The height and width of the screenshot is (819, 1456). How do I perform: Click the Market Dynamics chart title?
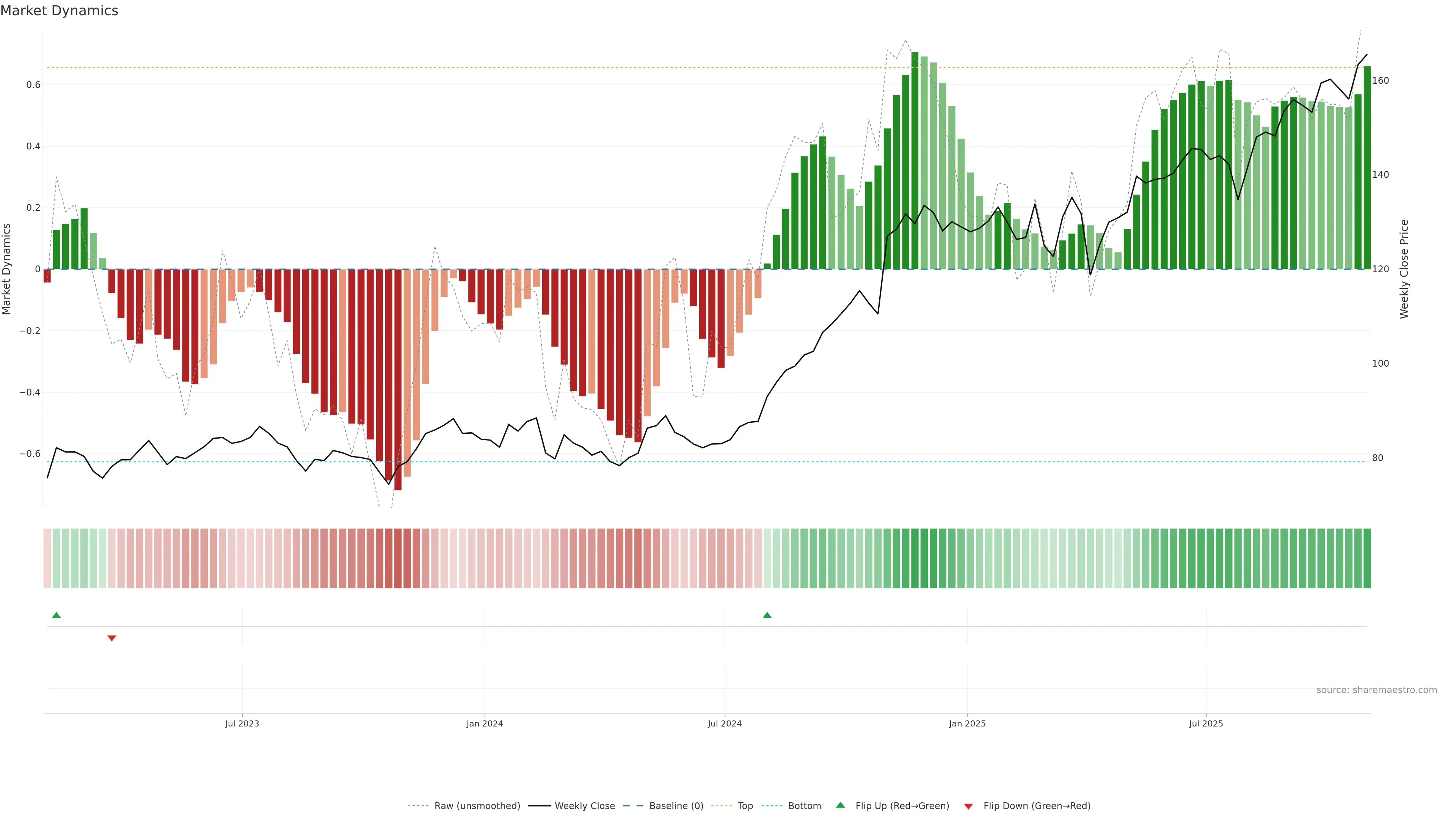coord(60,11)
